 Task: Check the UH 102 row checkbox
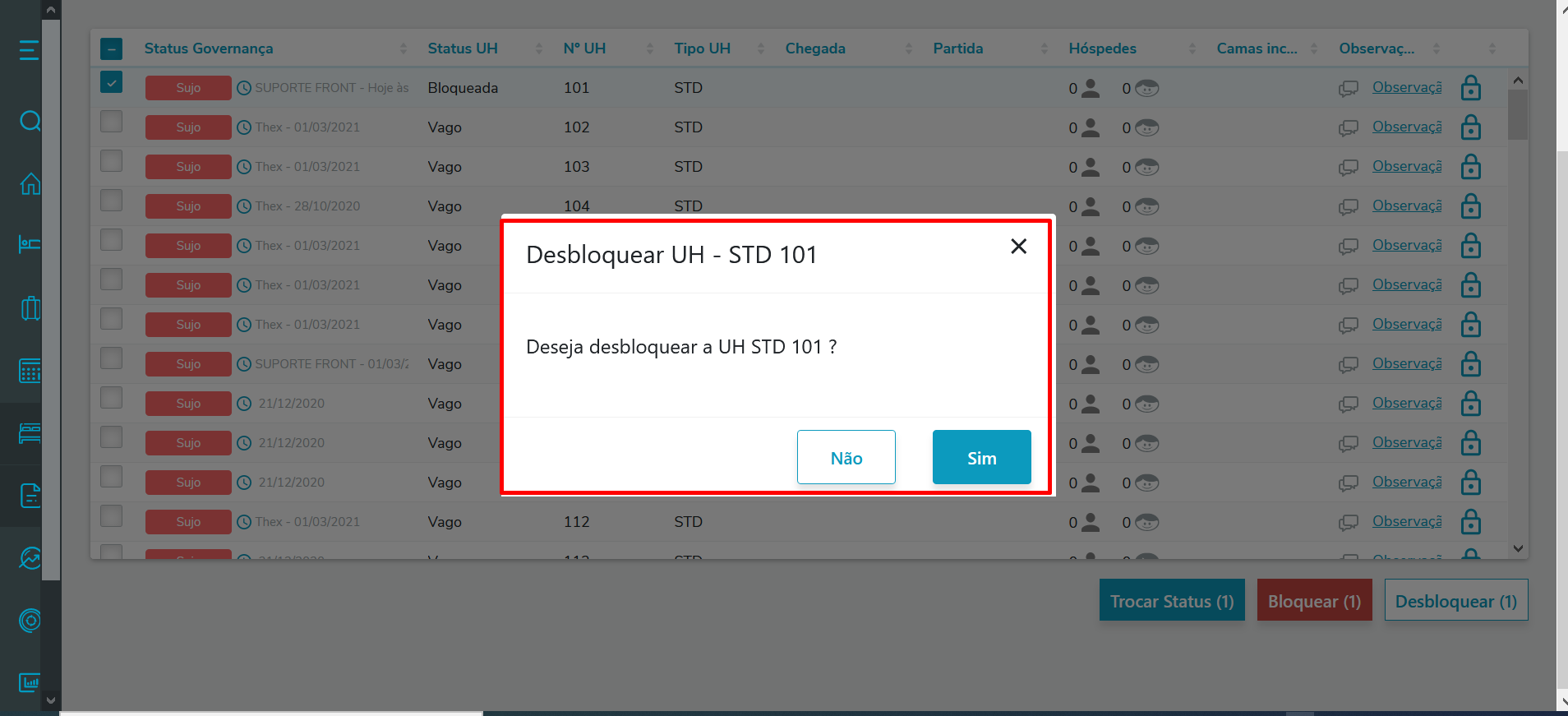click(x=112, y=122)
